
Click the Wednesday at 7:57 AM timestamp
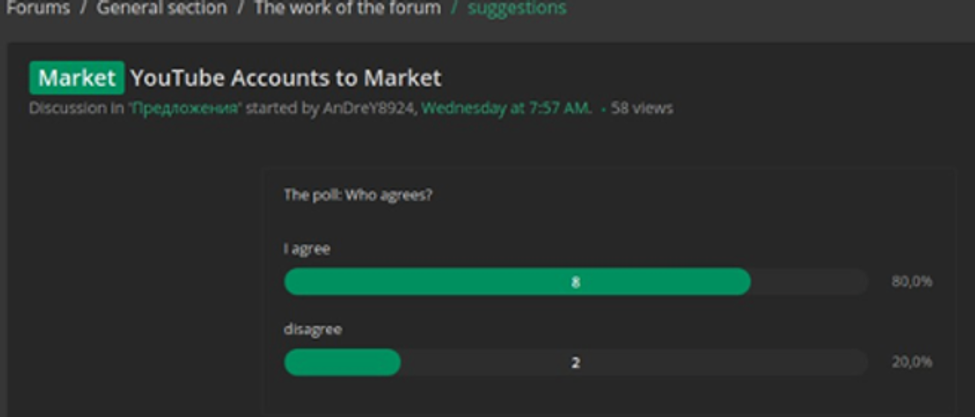[x=506, y=108]
